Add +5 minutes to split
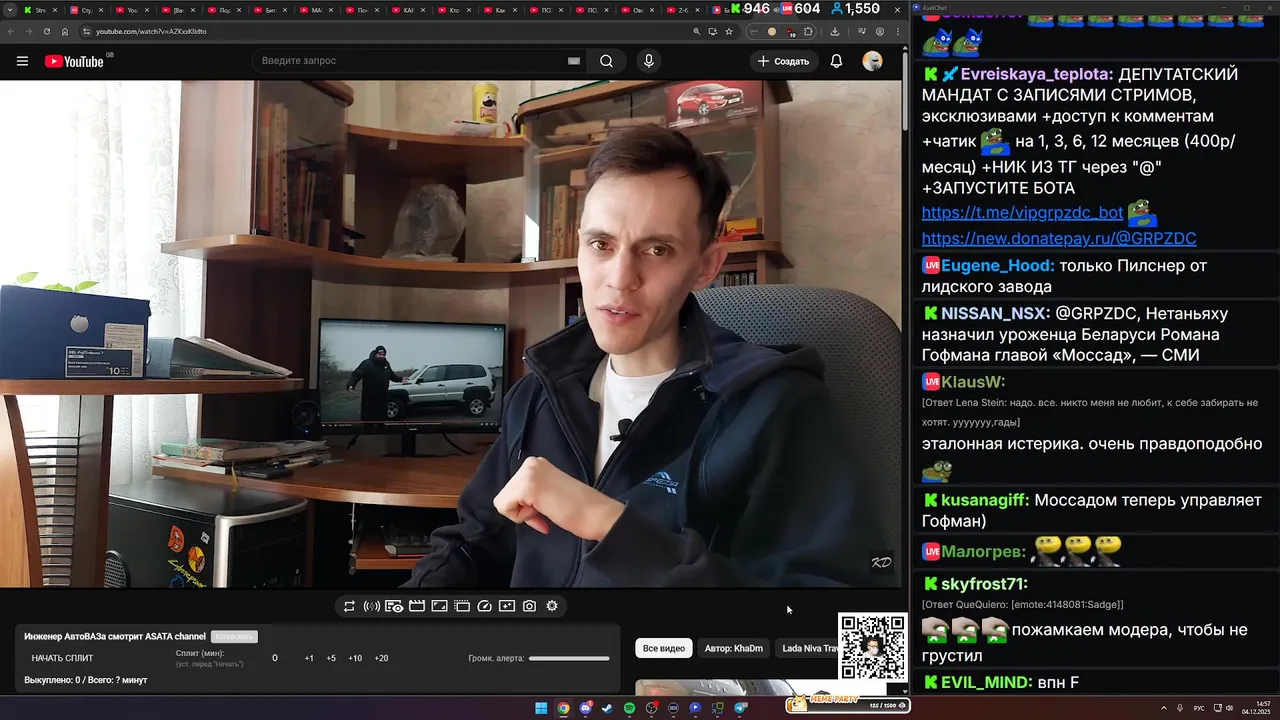Image resolution: width=1280 pixels, height=720 pixels. tap(331, 658)
